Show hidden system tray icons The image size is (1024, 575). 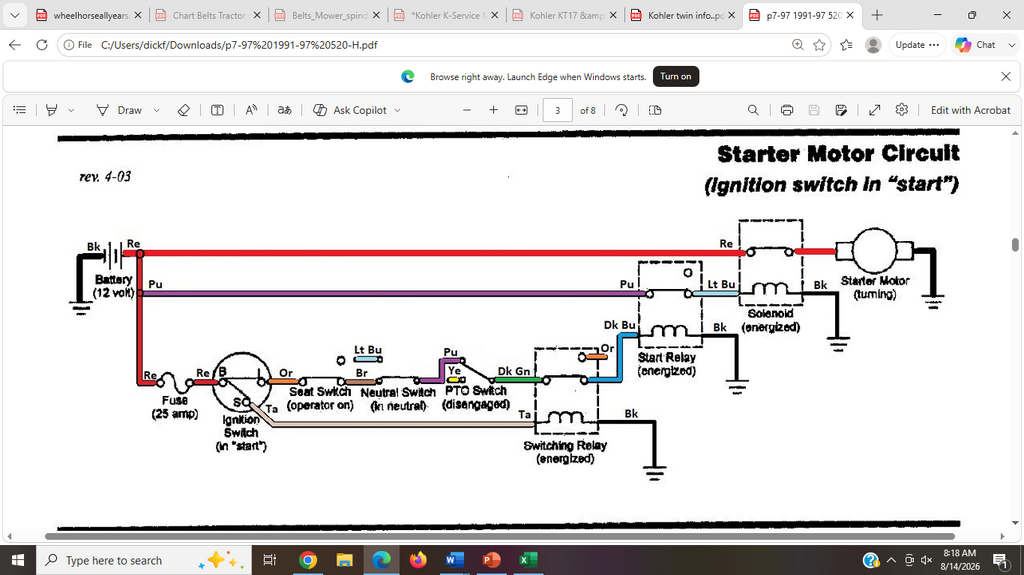pos(891,560)
